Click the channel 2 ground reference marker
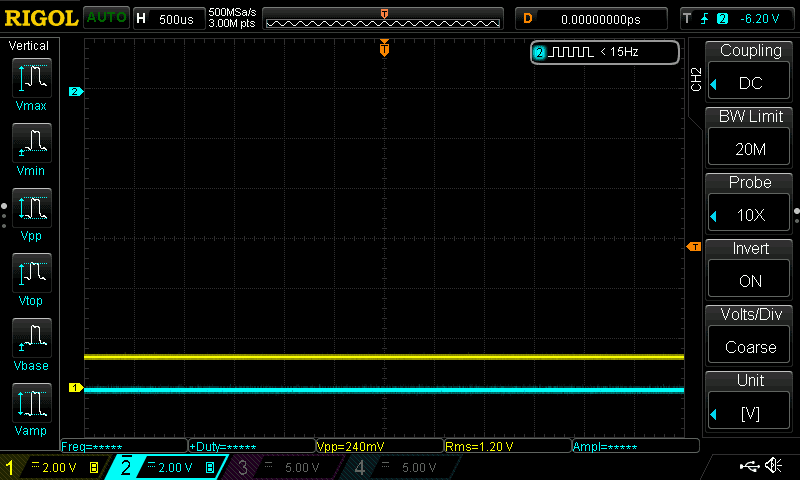 tap(76, 91)
